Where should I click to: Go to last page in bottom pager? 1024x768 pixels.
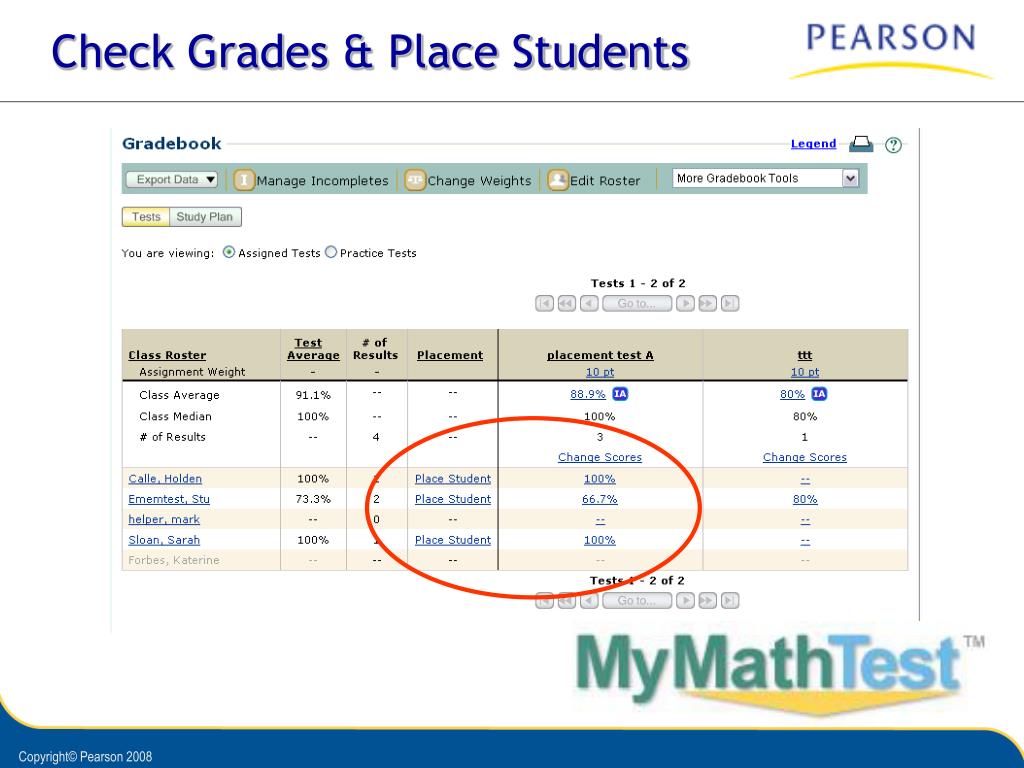(730, 601)
